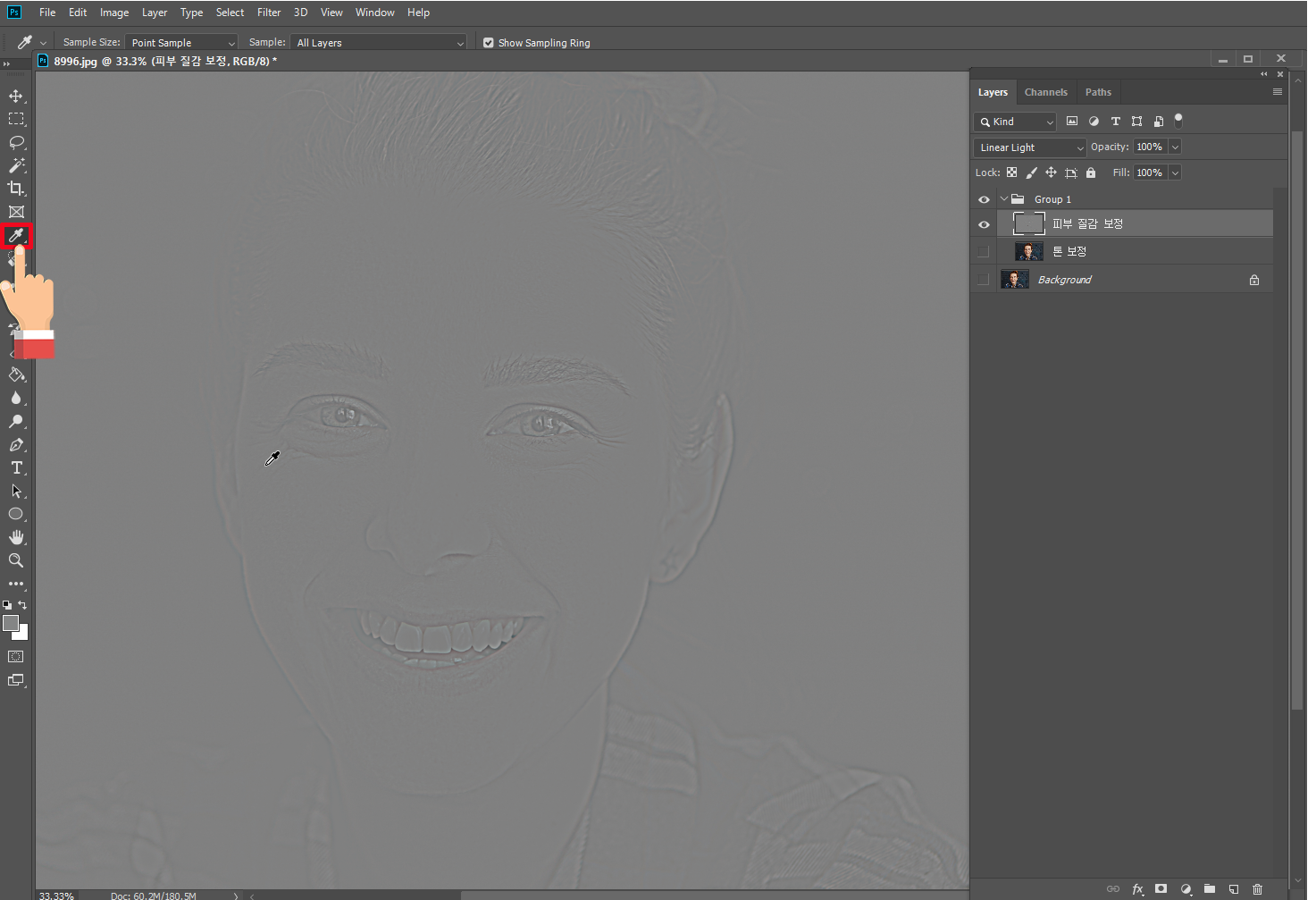Lock image pixels brush icon
This screenshot has width=1316, height=900.
1031,172
